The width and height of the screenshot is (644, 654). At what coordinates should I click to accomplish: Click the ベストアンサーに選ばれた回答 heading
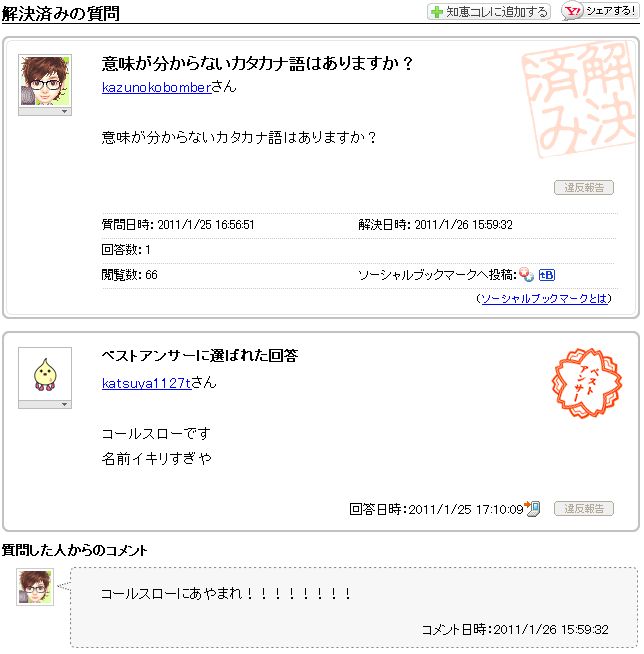tap(200, 355)
